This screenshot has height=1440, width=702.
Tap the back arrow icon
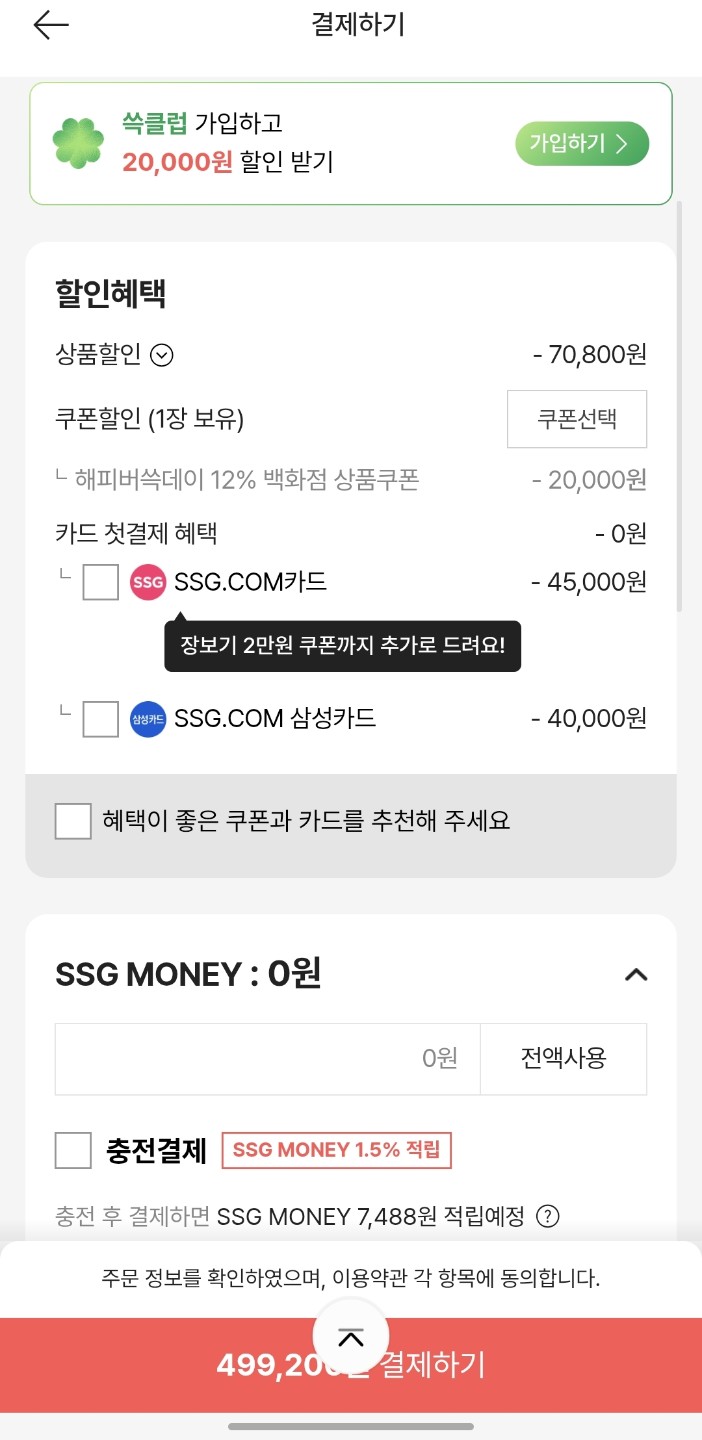click(51, 26)
